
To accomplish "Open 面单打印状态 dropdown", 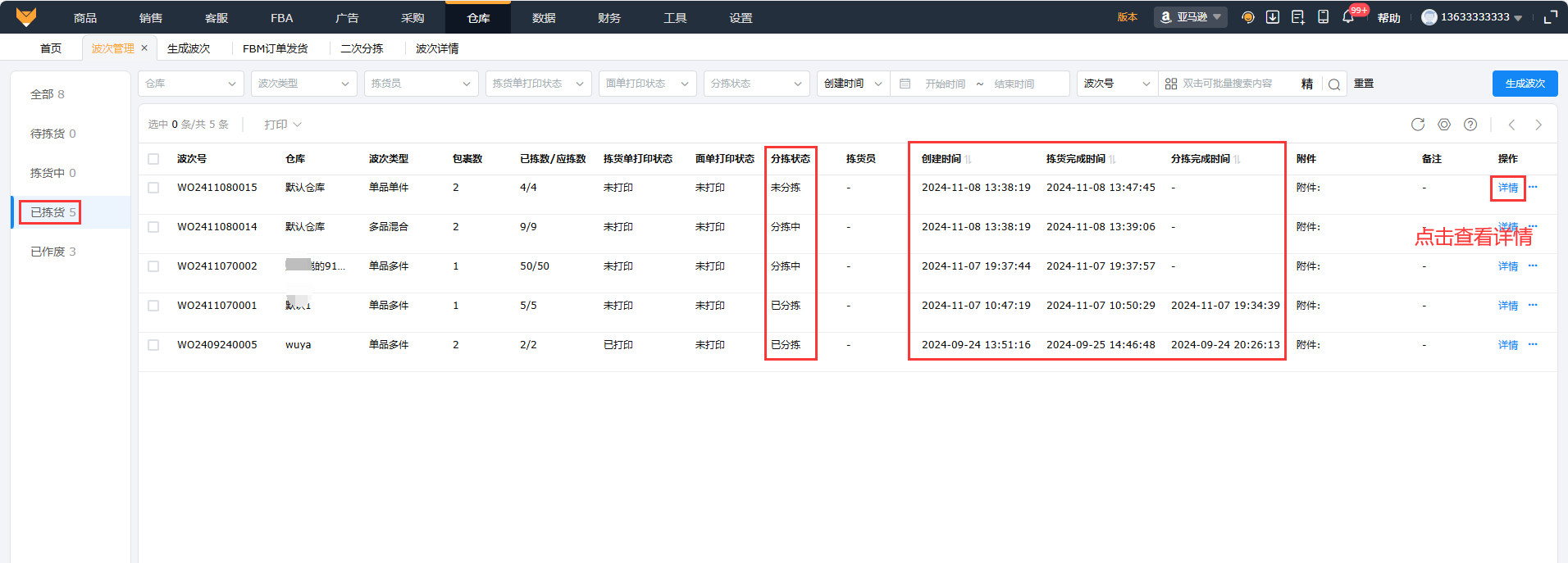I will 648,84.
